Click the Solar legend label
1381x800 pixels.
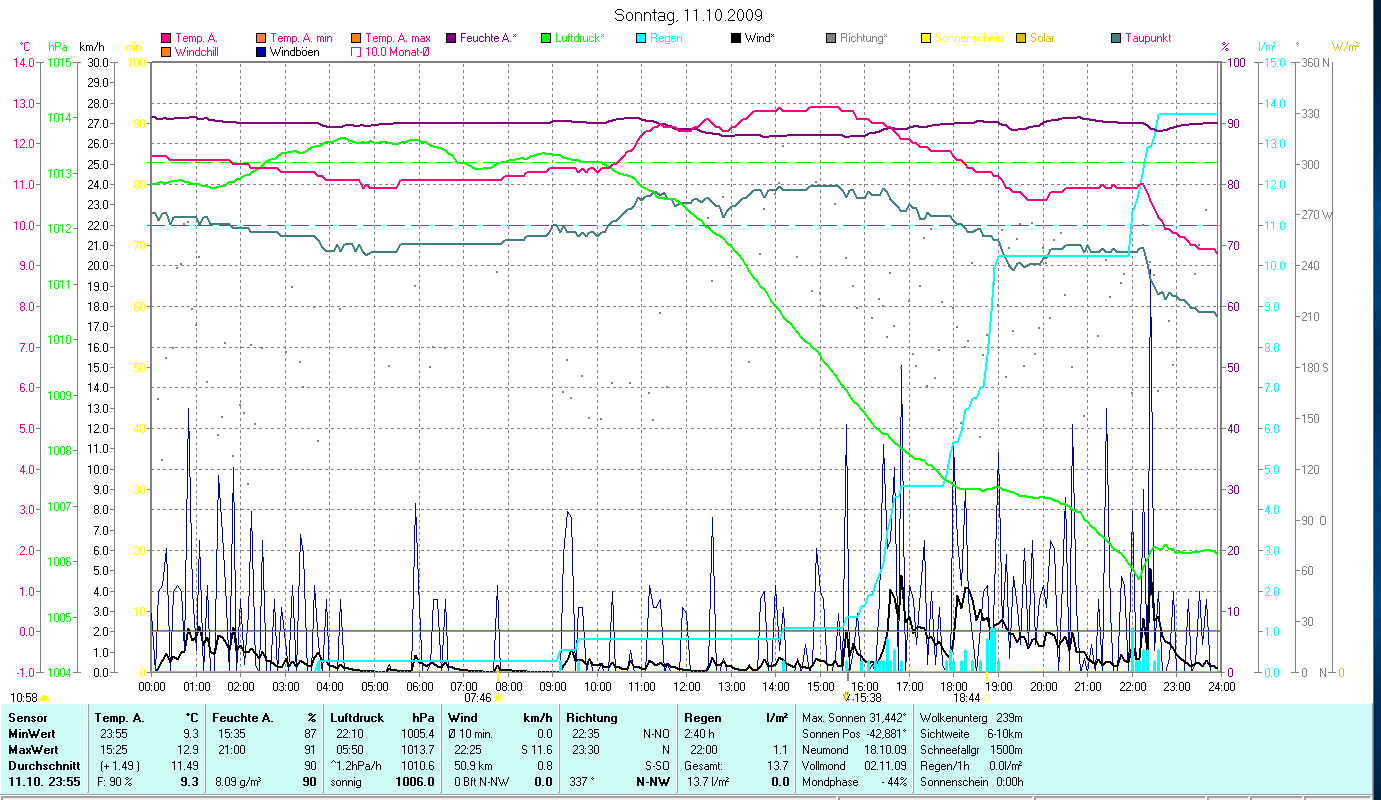tap(1044, 38)
